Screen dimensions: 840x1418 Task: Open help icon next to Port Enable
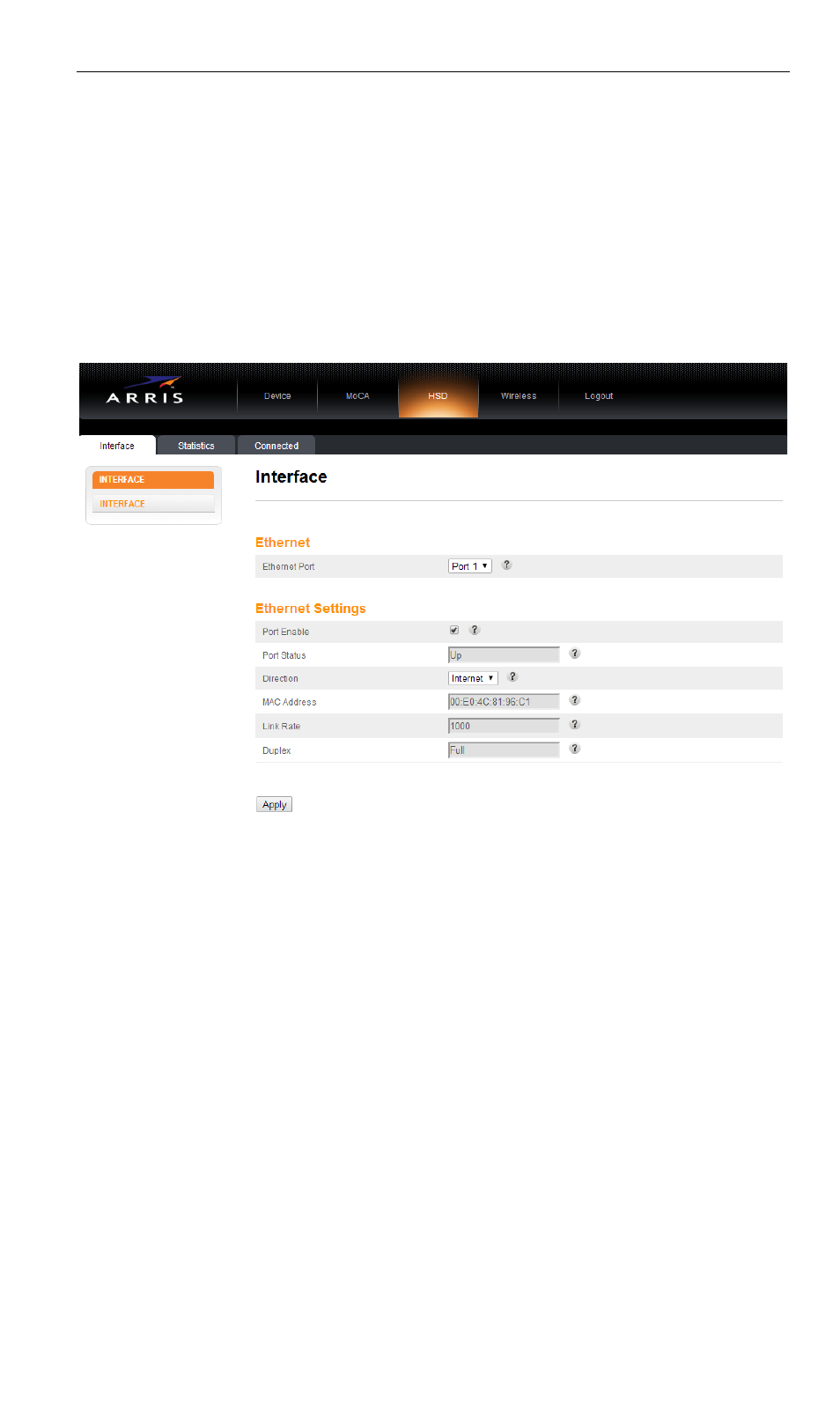[475, 631]
